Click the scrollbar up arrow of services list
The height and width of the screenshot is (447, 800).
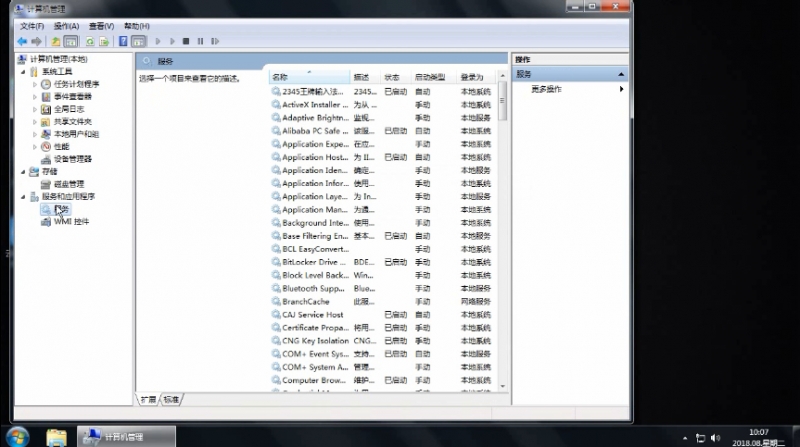(x=503, y=76)
